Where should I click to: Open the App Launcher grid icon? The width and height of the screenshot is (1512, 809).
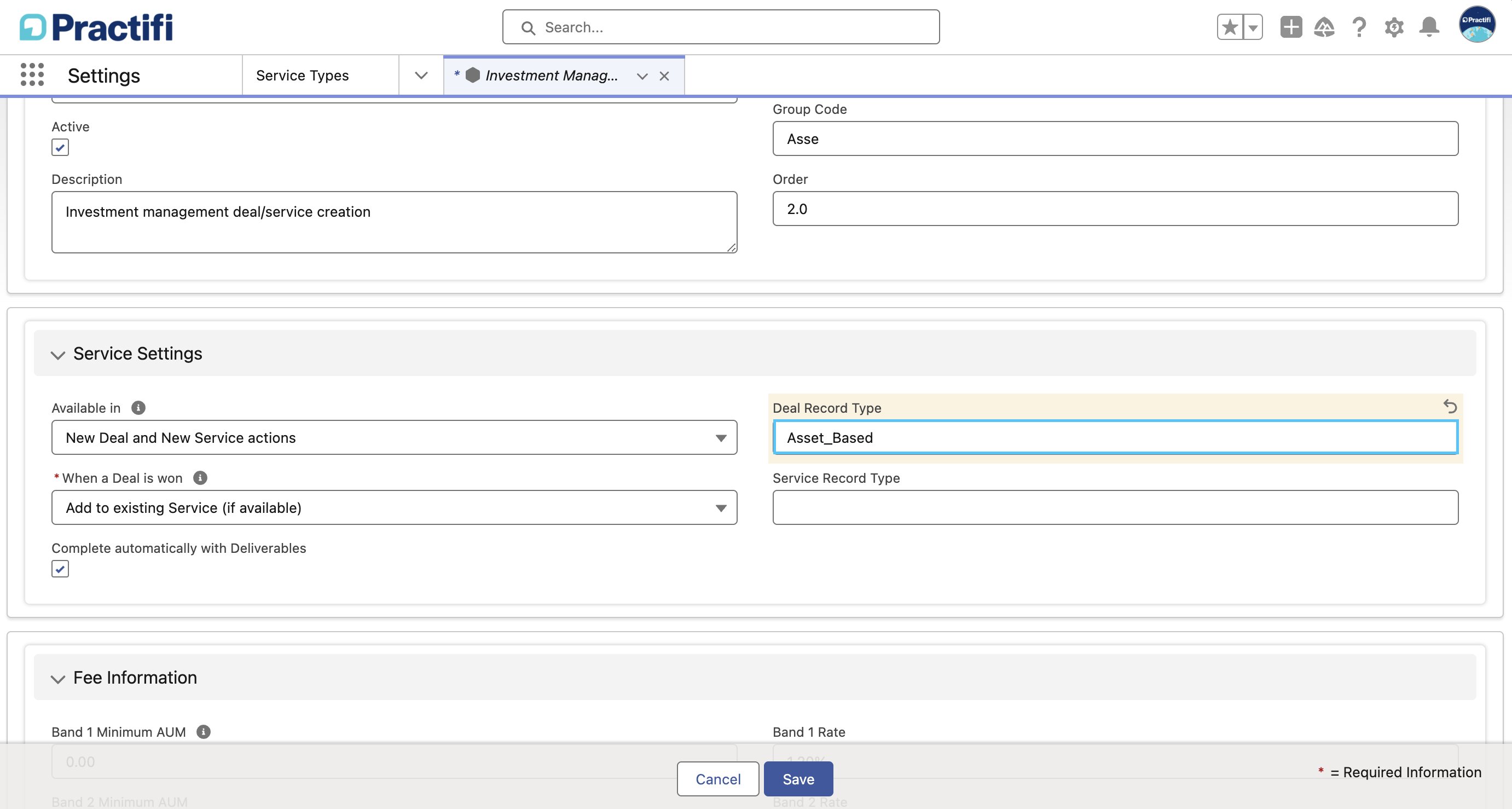point(32,74)
